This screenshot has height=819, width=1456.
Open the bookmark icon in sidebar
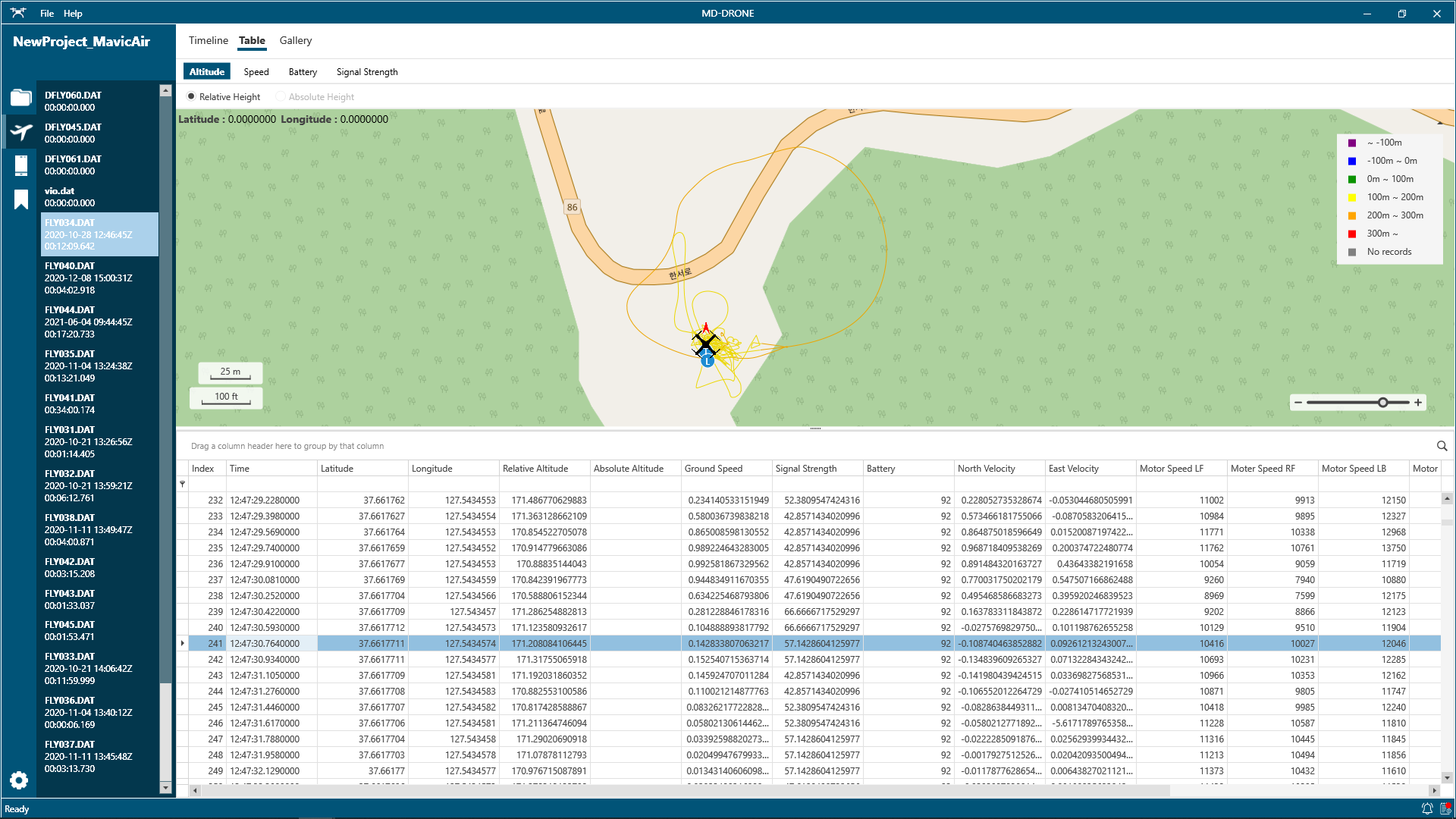tap(20, 199)
